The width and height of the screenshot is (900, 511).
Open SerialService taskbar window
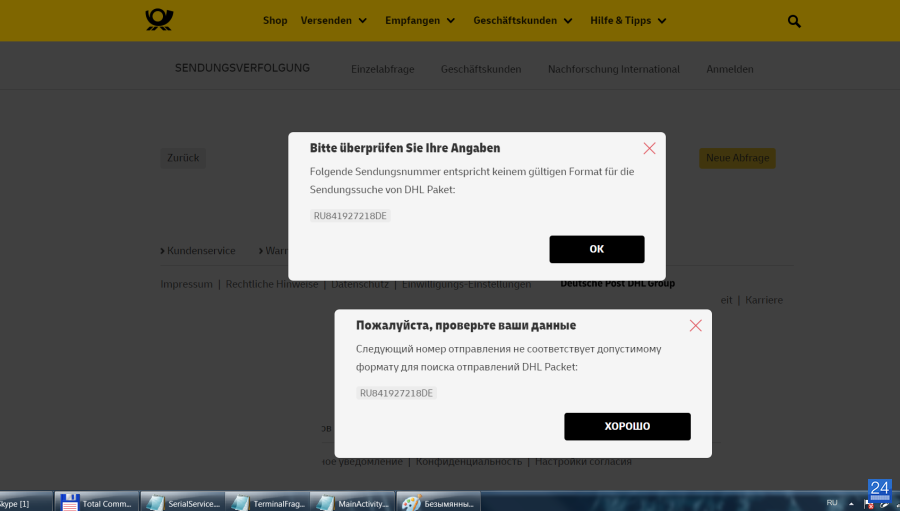click(x=183, y=502)
